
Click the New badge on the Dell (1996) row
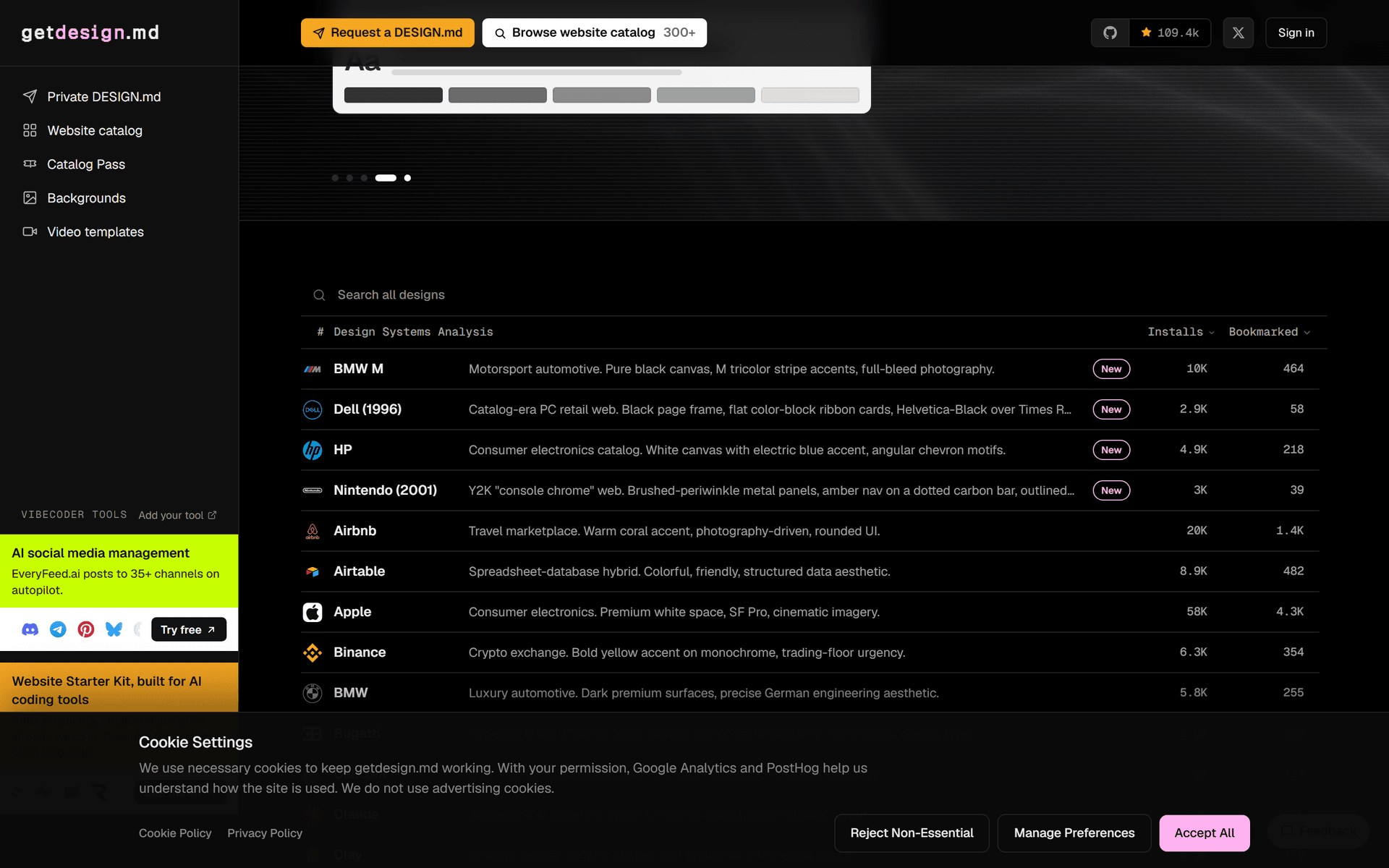click(x=1111, y=409)
